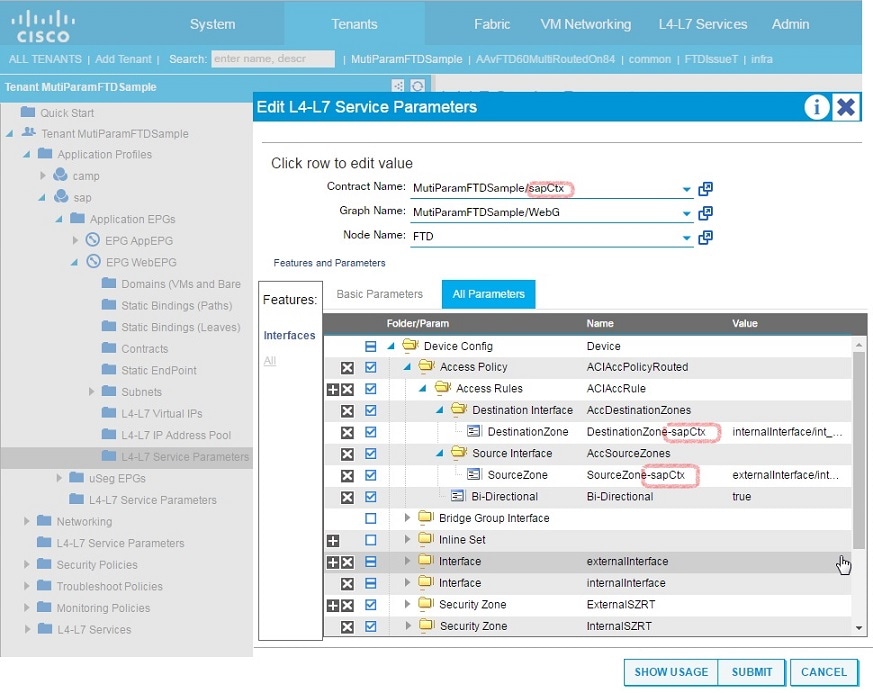Add a new entry on the Access Rules row
873x693 pixels.
(333, 389)
